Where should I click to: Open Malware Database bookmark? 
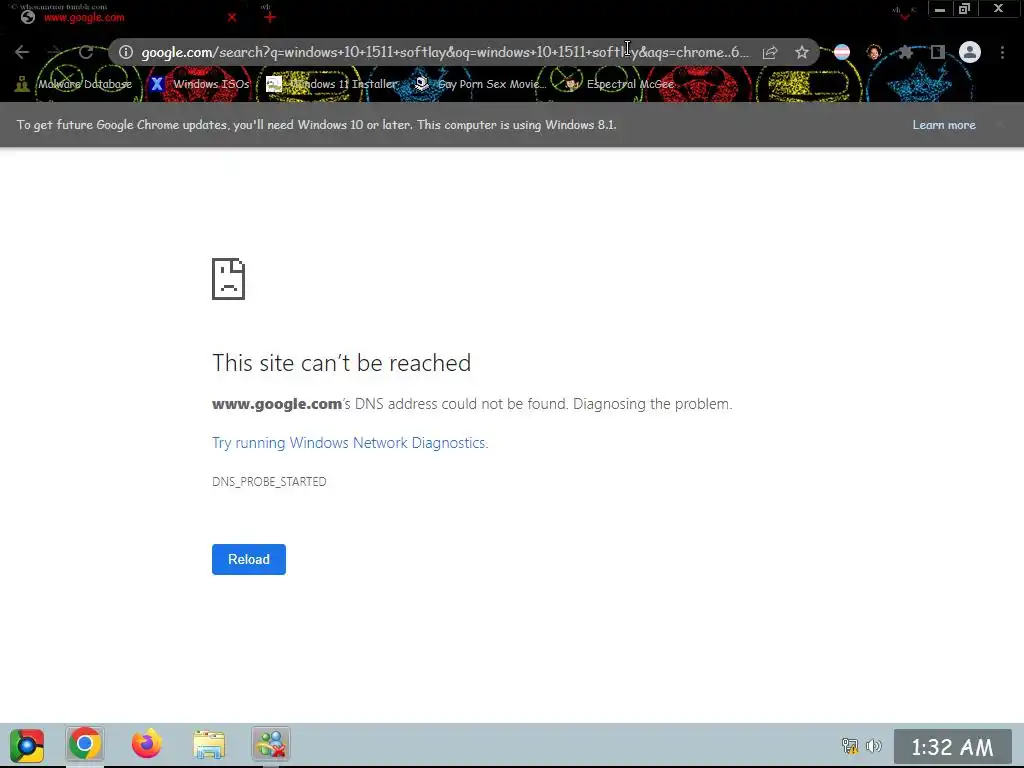[73, 84]
